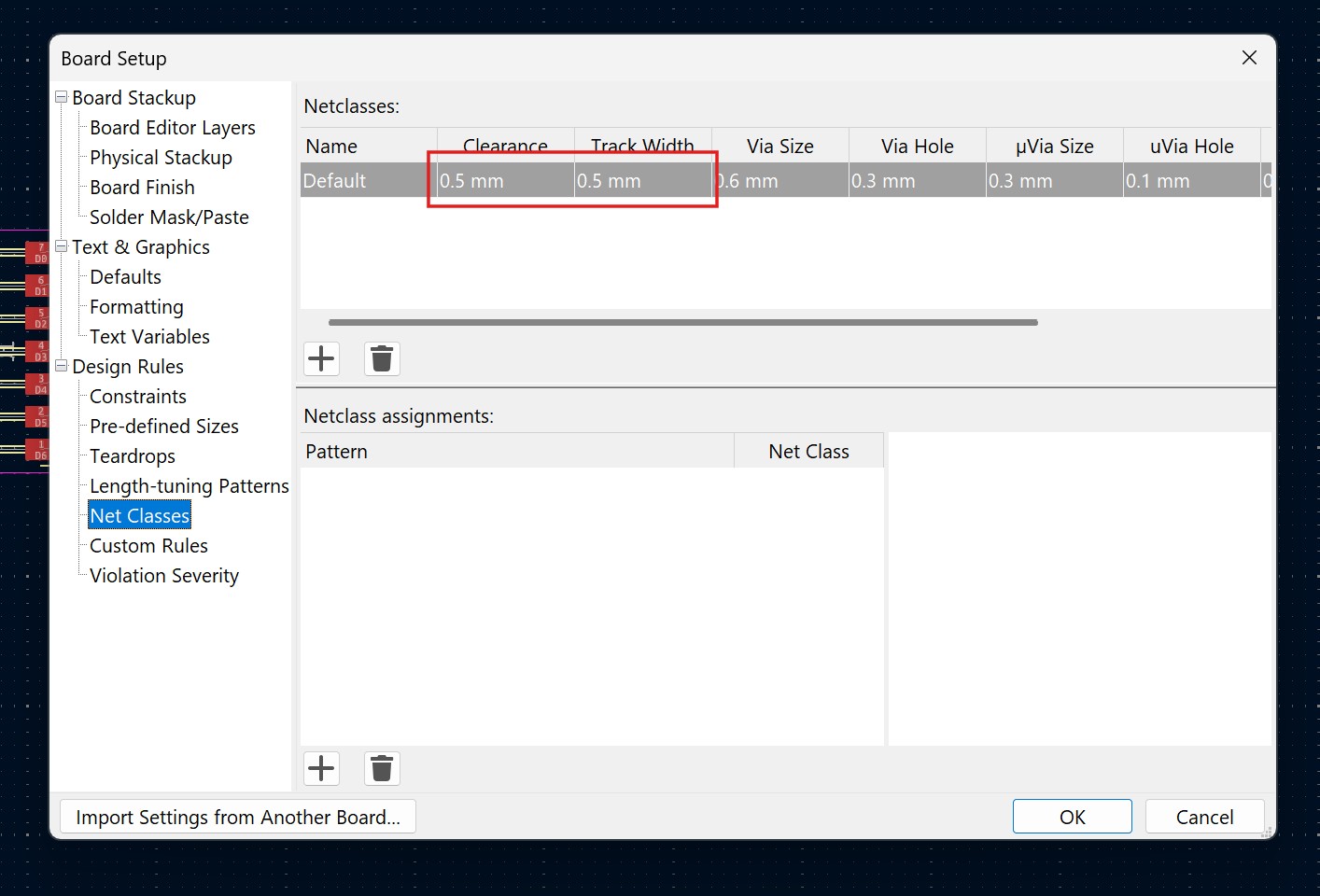Click the Clearance column header

[x=506, y=146]
